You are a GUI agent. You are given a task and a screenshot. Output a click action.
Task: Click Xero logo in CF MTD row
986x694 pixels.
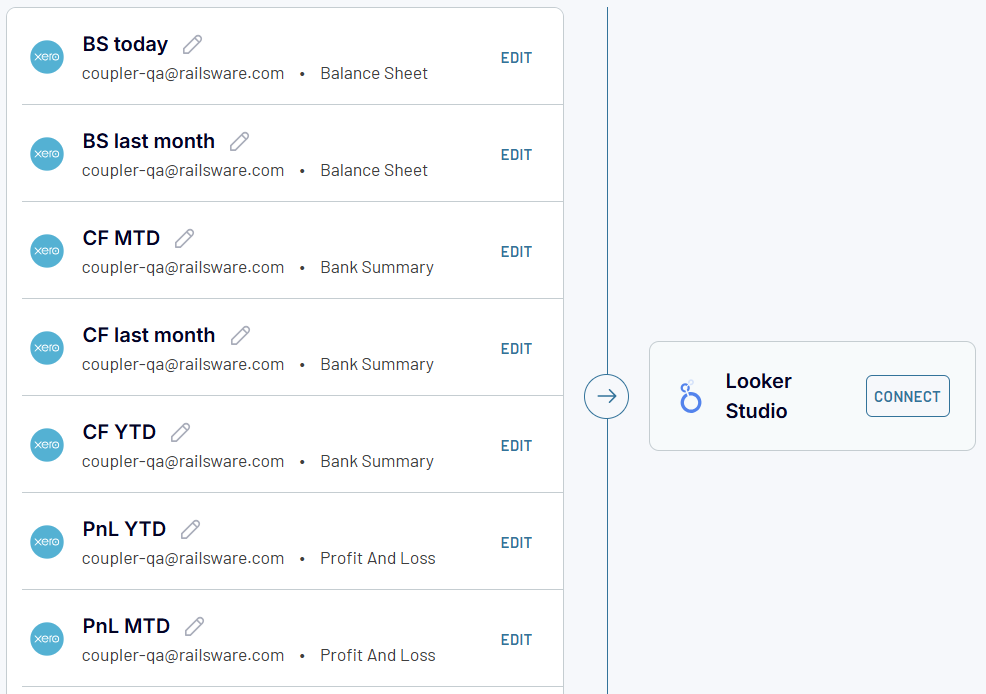tap(47, 251)
